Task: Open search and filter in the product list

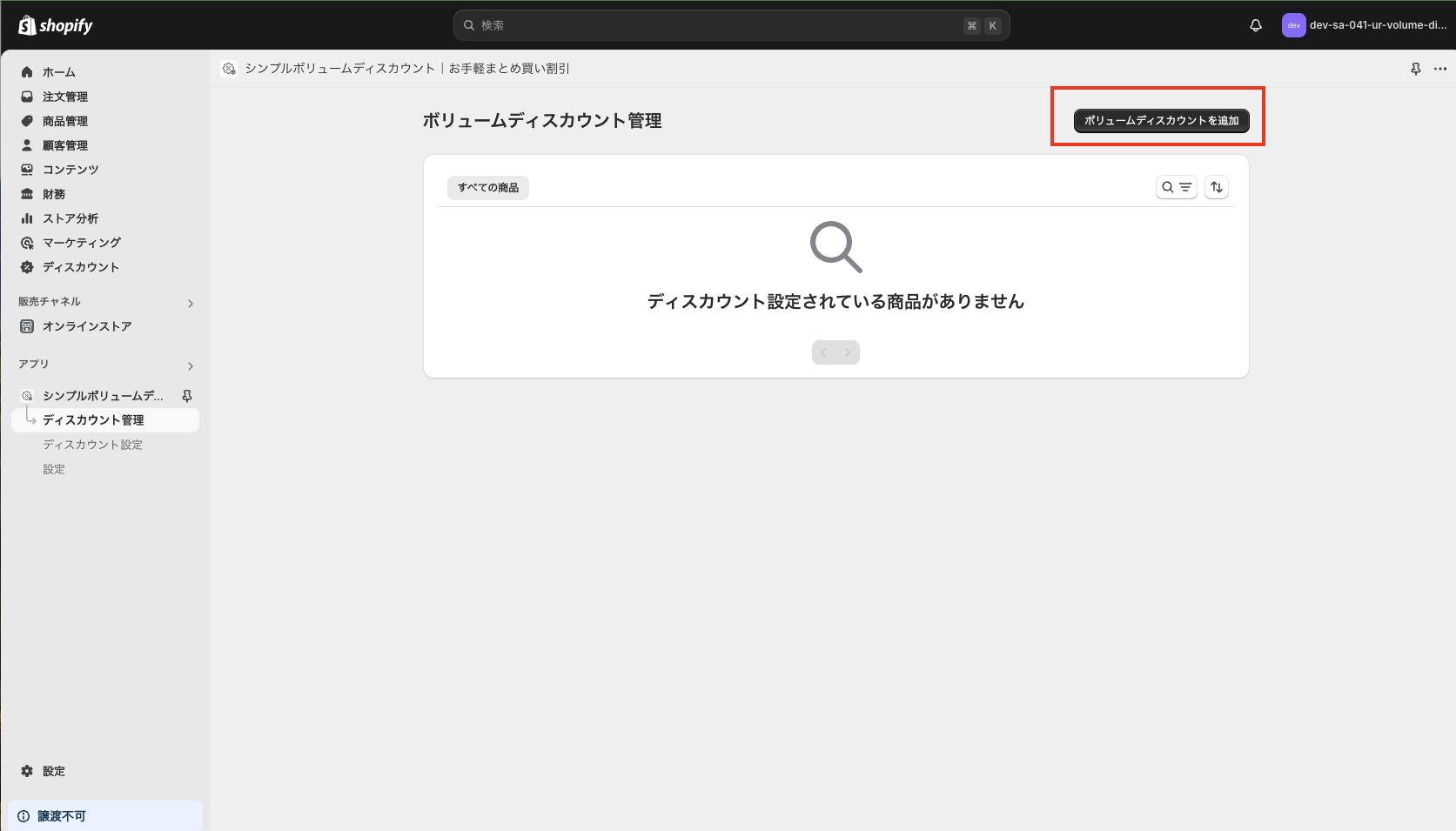Action: 1176,187
